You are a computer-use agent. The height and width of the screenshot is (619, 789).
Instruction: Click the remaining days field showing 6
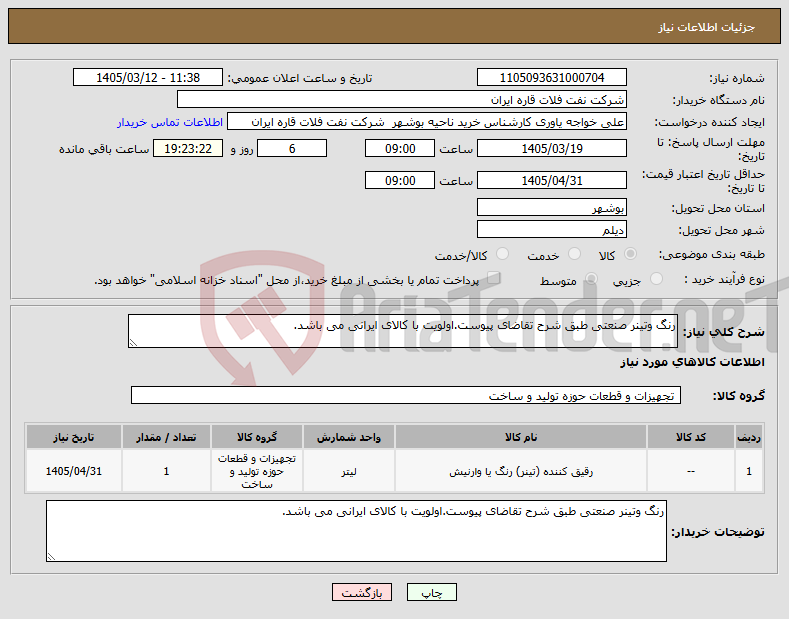coord(292,148)
